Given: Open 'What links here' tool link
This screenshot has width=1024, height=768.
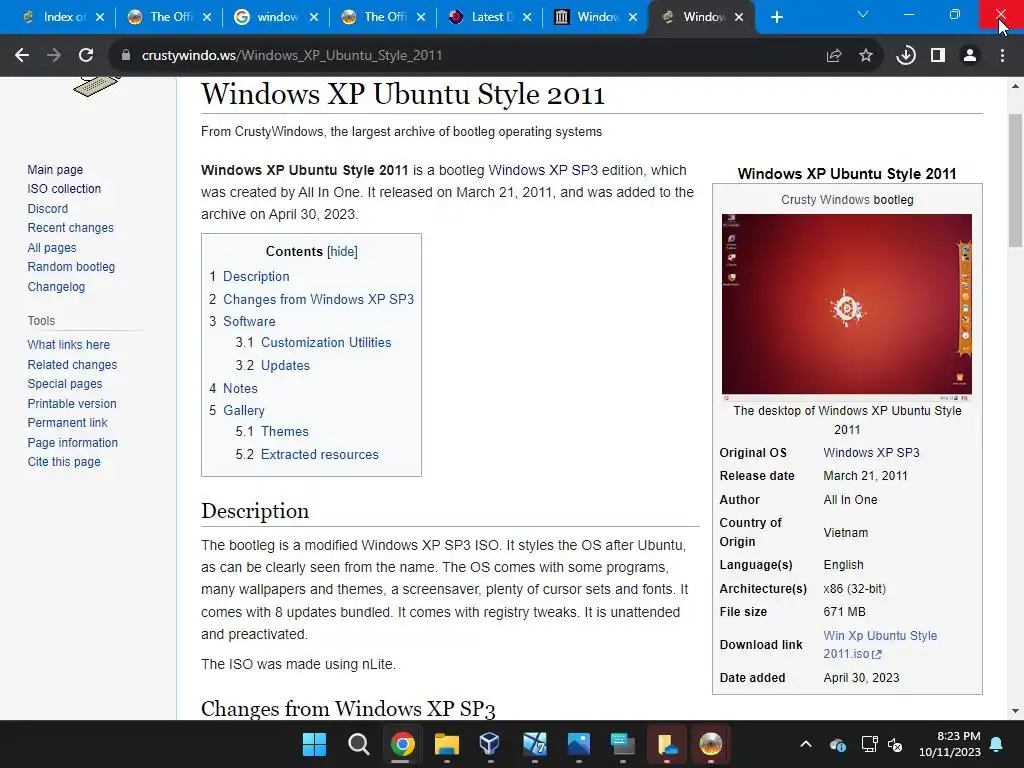Looking at the screenshot, I should pos(69,345).
